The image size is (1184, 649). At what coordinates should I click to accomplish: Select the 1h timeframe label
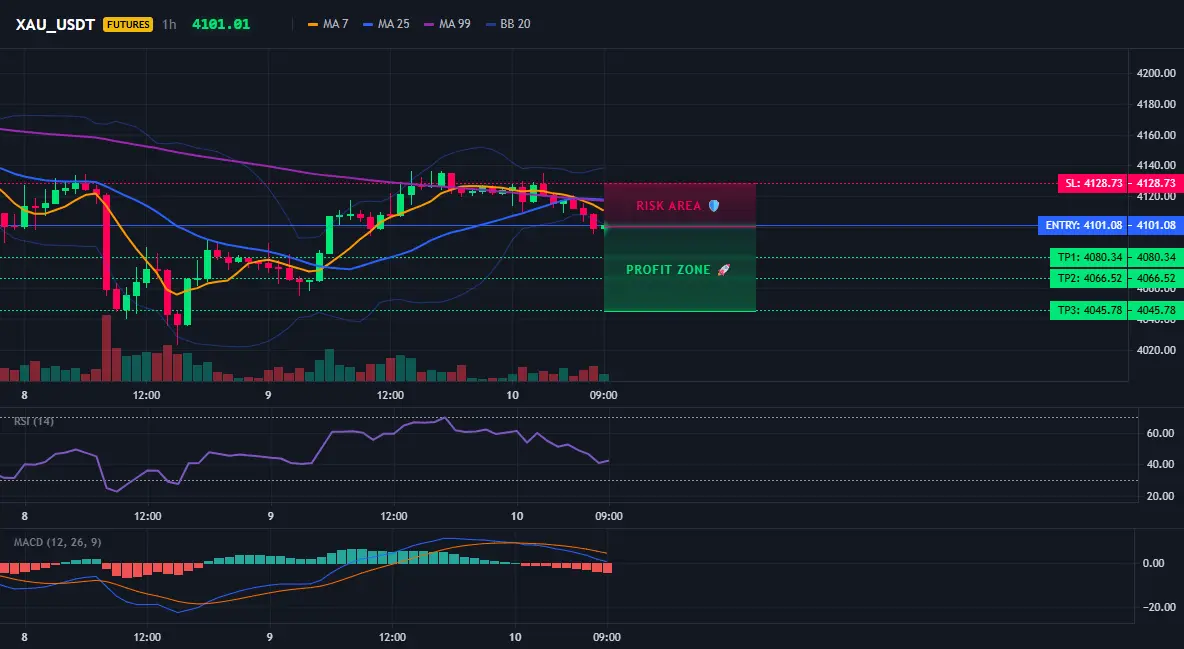169,24
